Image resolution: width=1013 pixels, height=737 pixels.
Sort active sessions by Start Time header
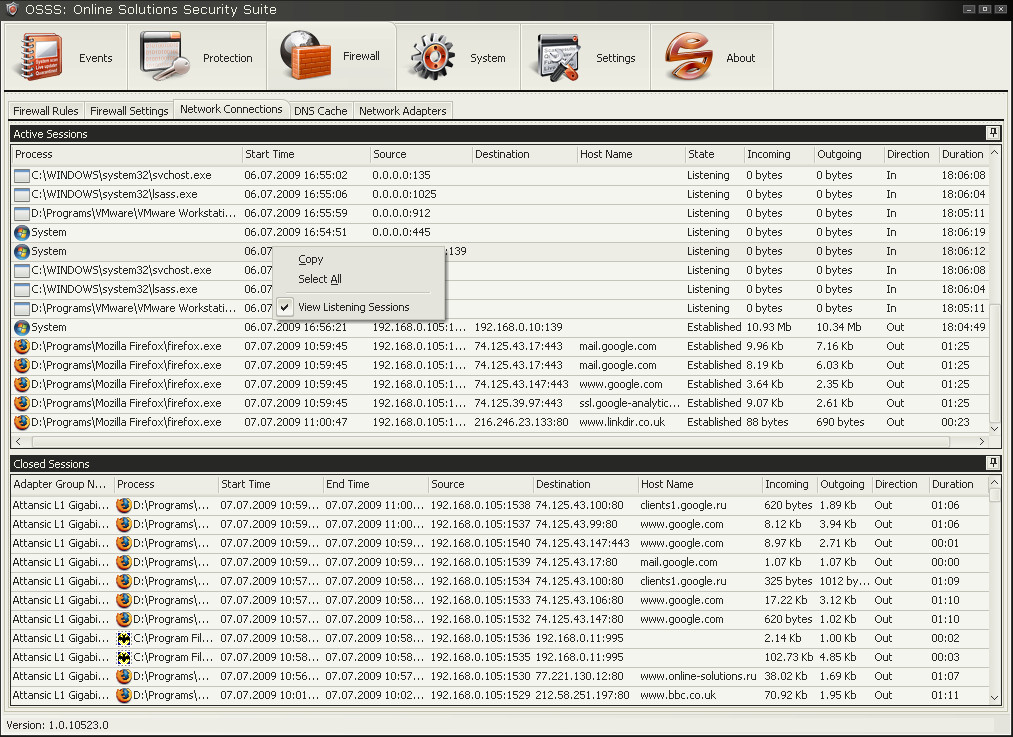(x=306, y=154)
